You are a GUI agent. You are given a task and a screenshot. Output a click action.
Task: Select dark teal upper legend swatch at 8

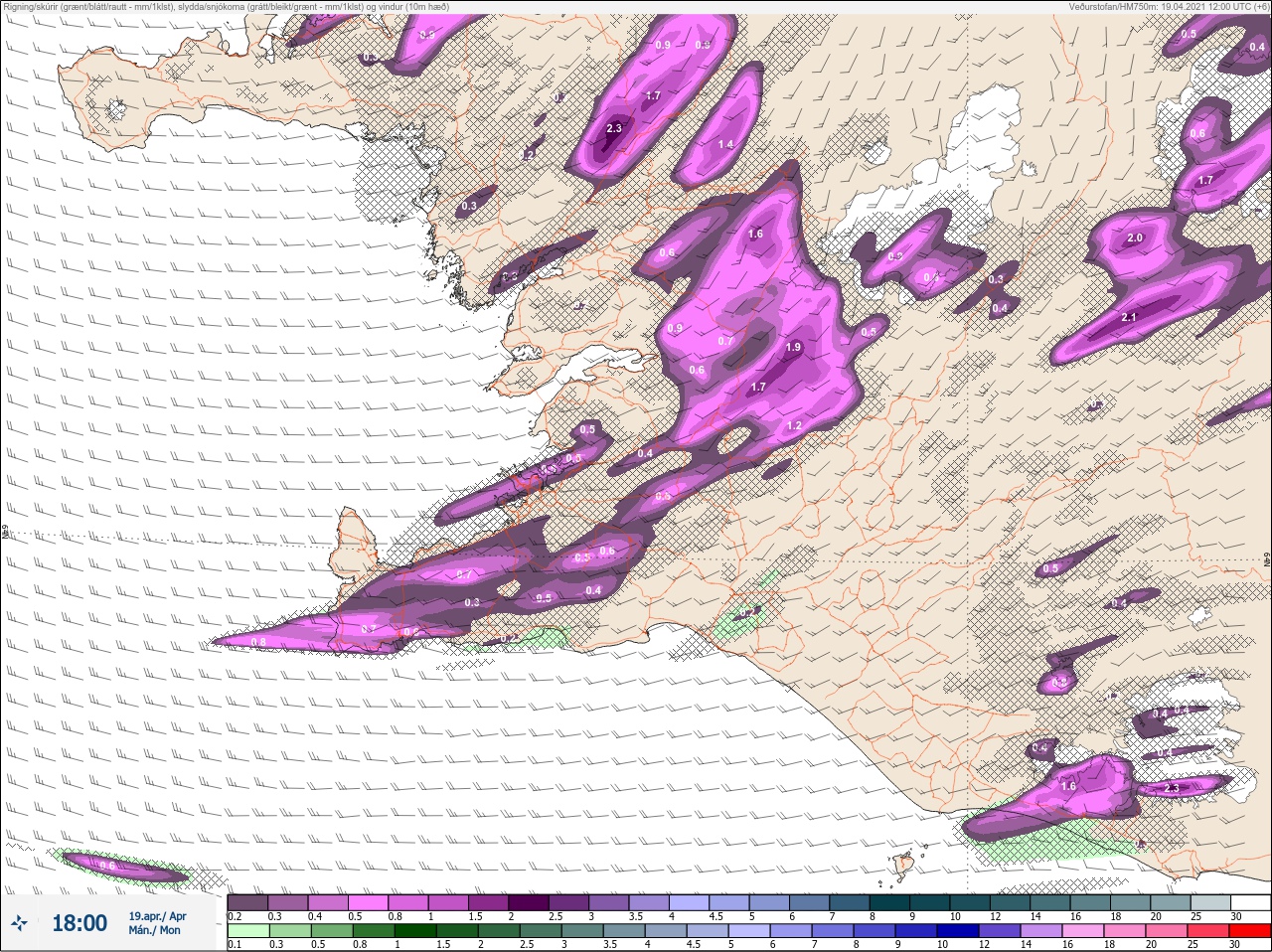[890, 902]
